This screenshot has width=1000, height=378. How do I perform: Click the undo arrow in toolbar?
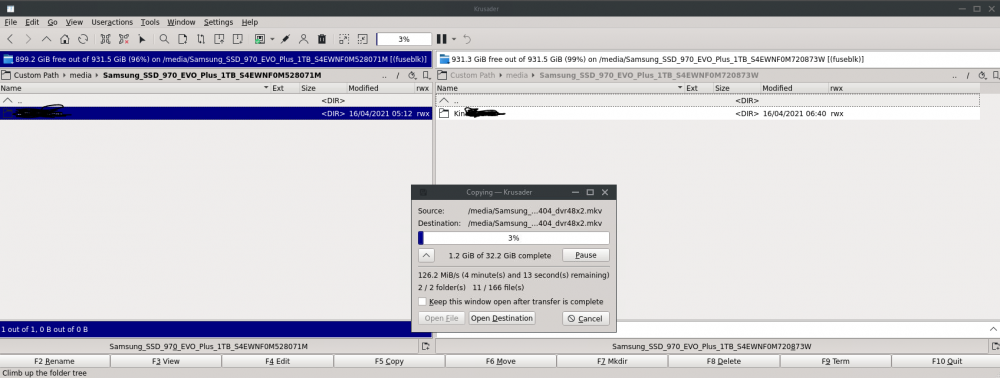[x=467, y=39]
